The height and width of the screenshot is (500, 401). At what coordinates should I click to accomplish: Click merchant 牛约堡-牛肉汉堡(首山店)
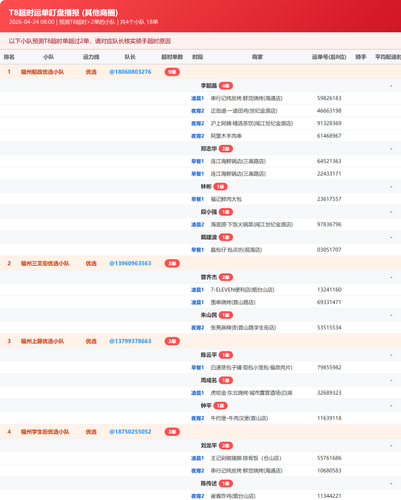tap(239, 418)
